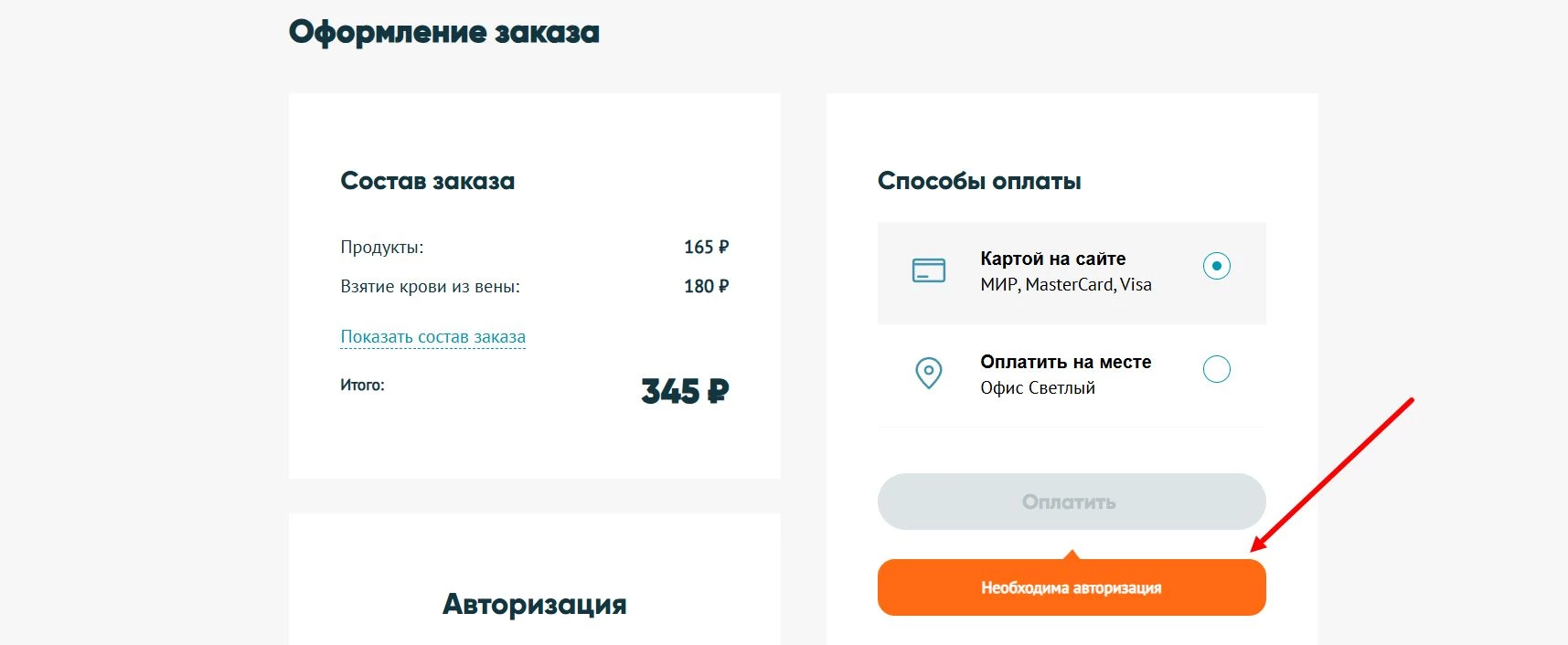Open the Авторизация section
Image resolution: width=1568 pixels, height=645 pixels.
tap(535, 604)
